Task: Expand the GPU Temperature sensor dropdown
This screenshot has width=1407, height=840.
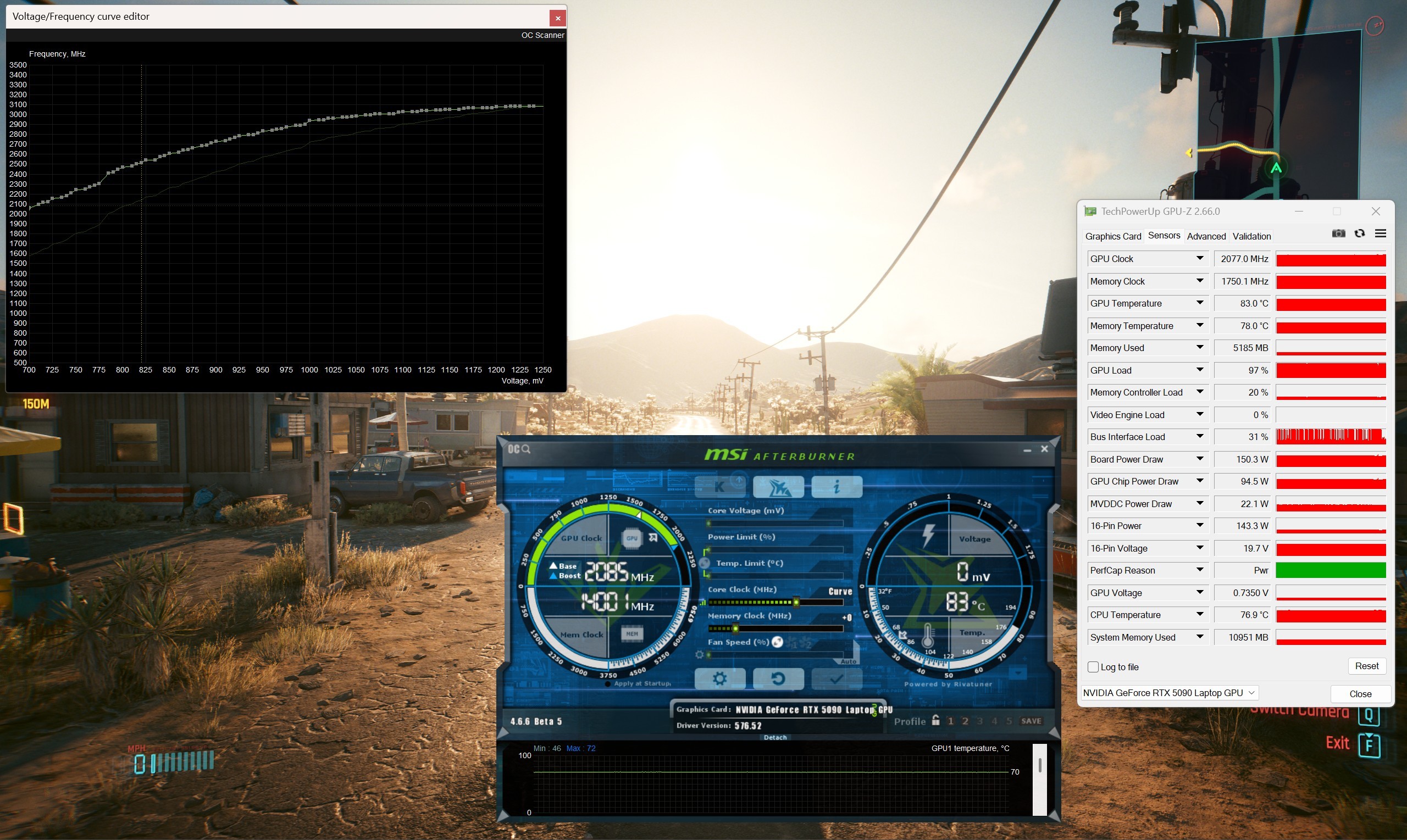Action: pos(1199,303)
